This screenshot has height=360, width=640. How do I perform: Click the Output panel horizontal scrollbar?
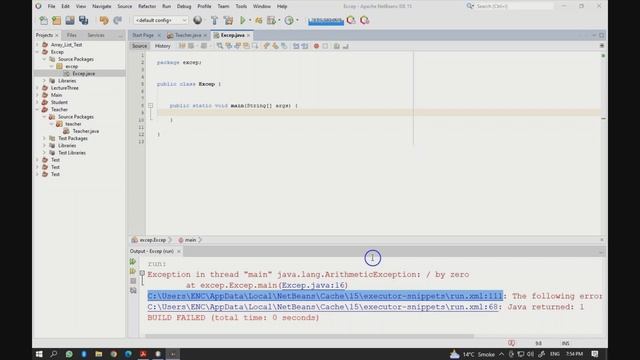pos(309,336)
